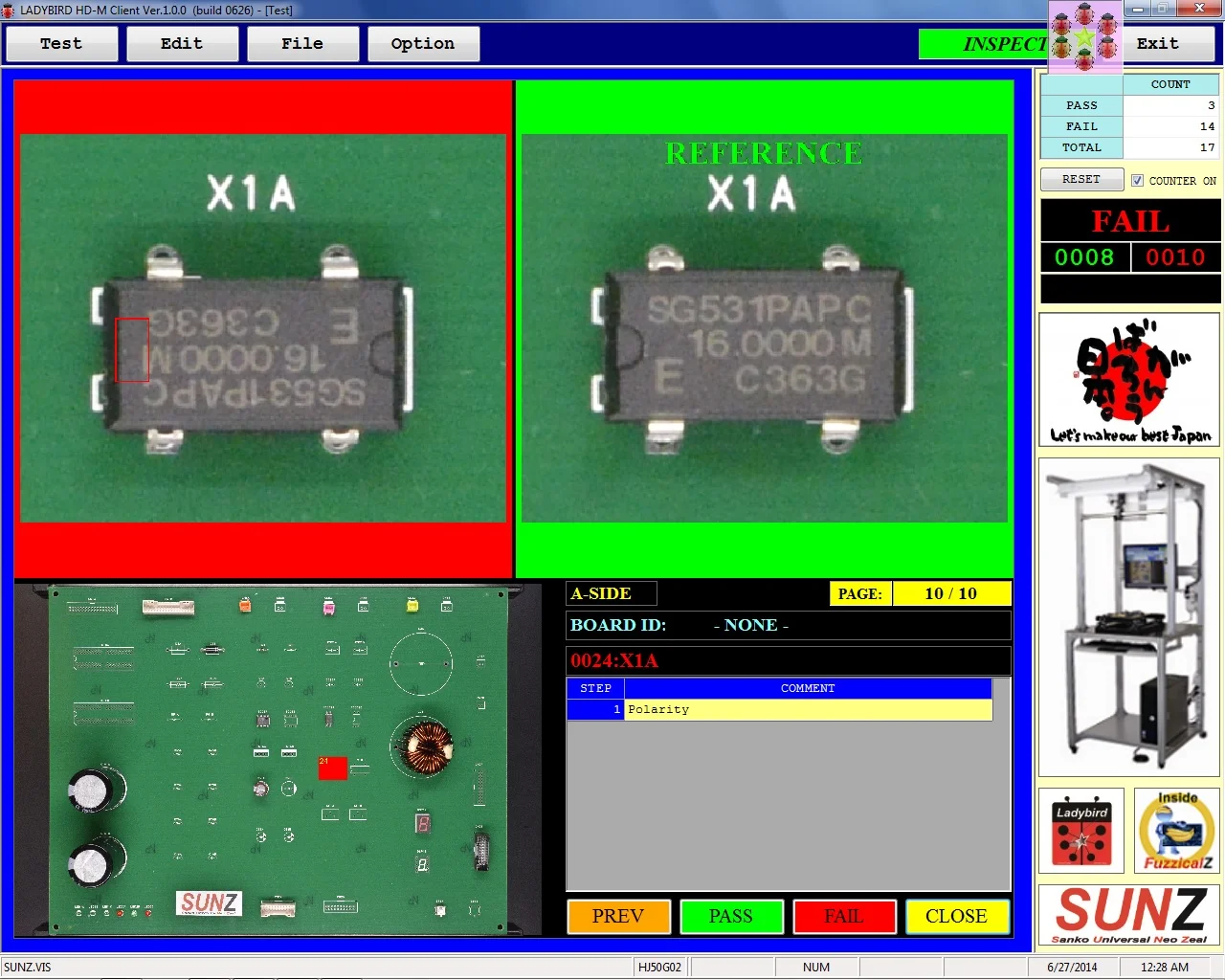Click the COUNT column header
This screenshot has height=980, width=1225.
pos(1170,84)
